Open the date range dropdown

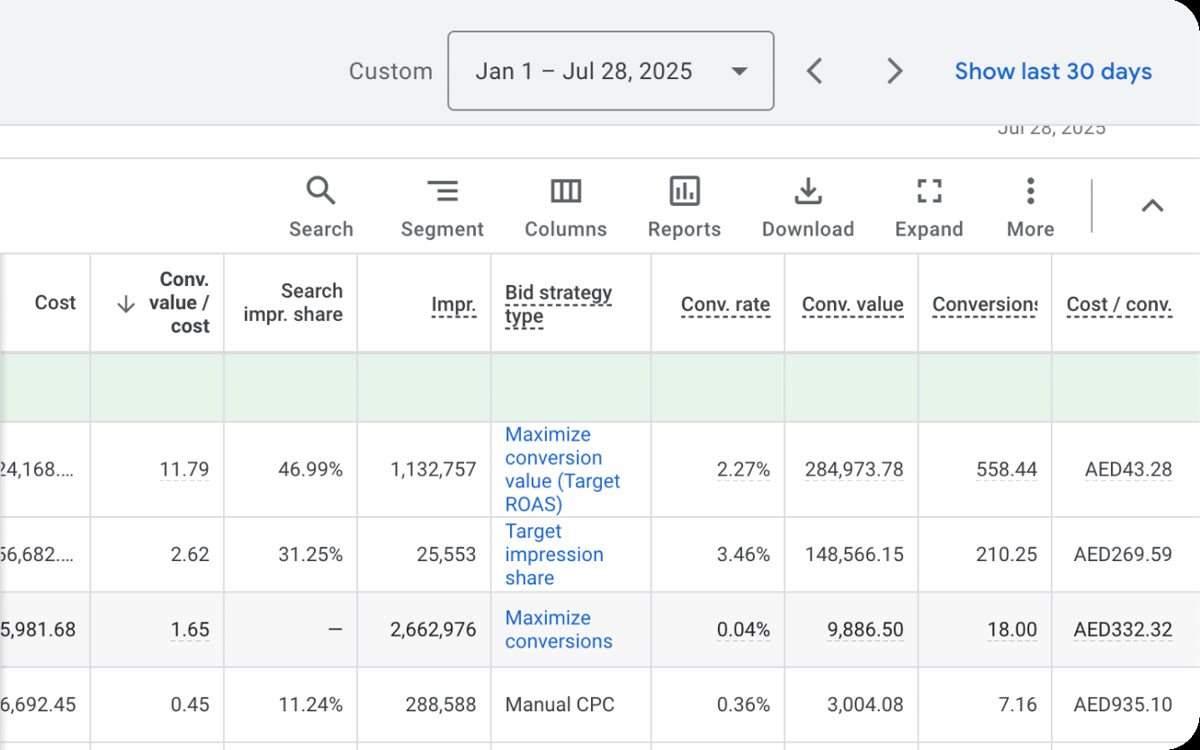click(x=611, y=71)
